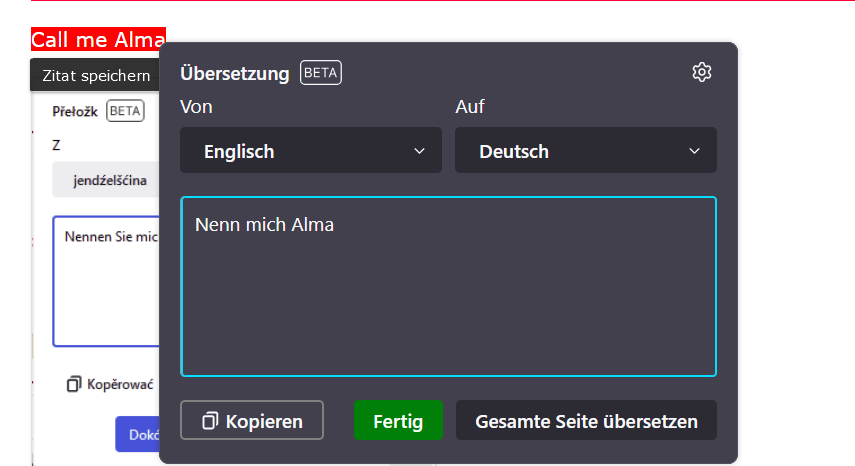Click the Auf target label
Viewport: 855px width, 466px height.
(x=469, y=107)
